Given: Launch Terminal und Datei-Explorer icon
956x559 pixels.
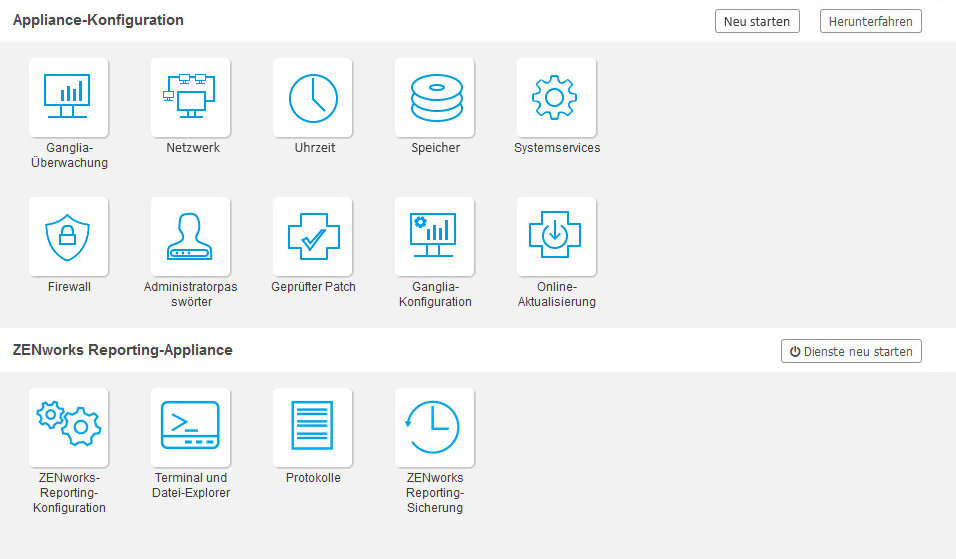Looking at the screenshot, I should click(x=190, y=427).
